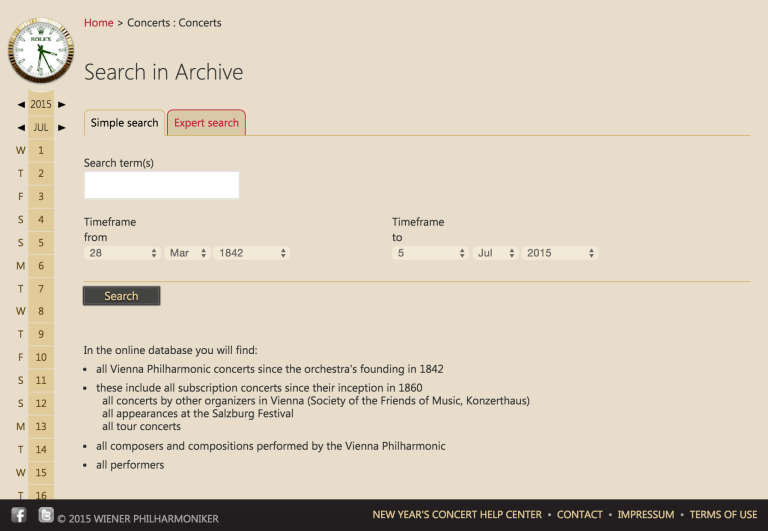Expand the 'to' month dropdown showing Jul

(495, 254)
